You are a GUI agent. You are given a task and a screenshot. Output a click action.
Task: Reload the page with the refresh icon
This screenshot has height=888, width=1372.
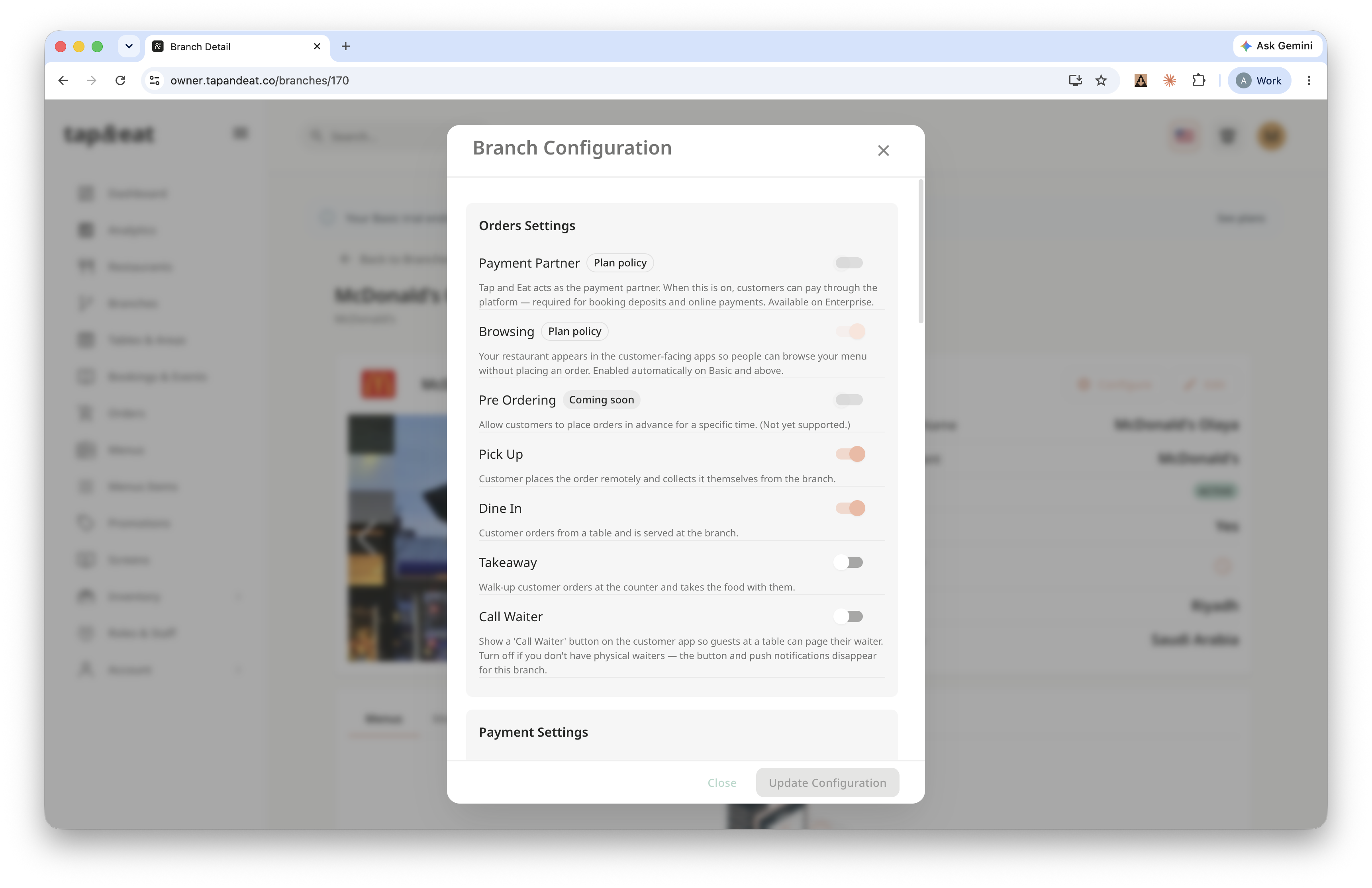[x=120, y=81]
